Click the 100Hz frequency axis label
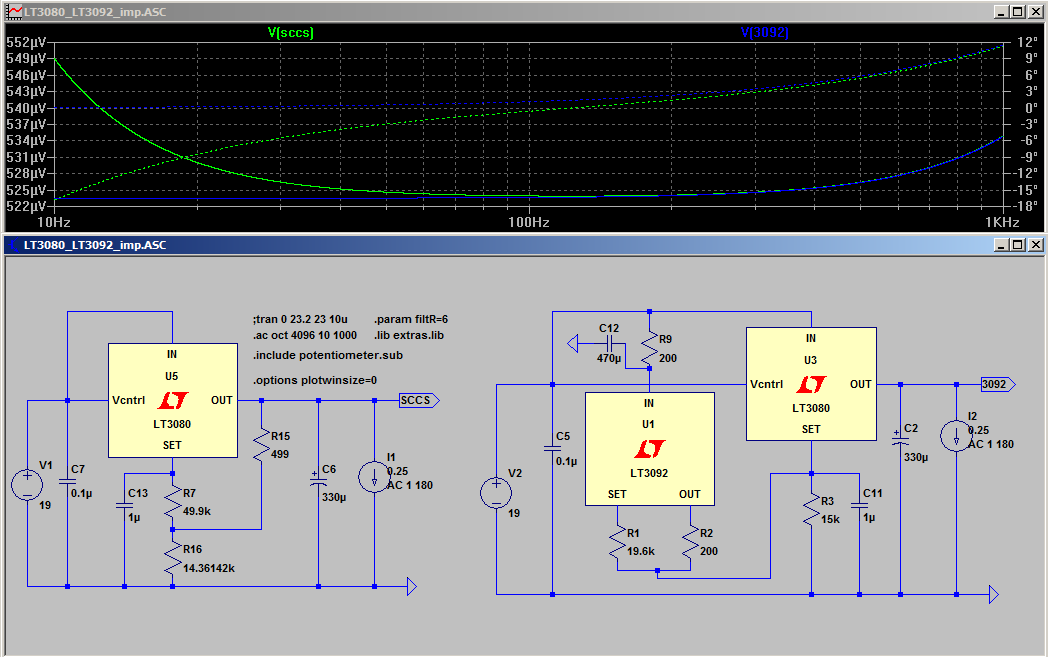This screenshot has width=1048, height=657. [529, 223]
